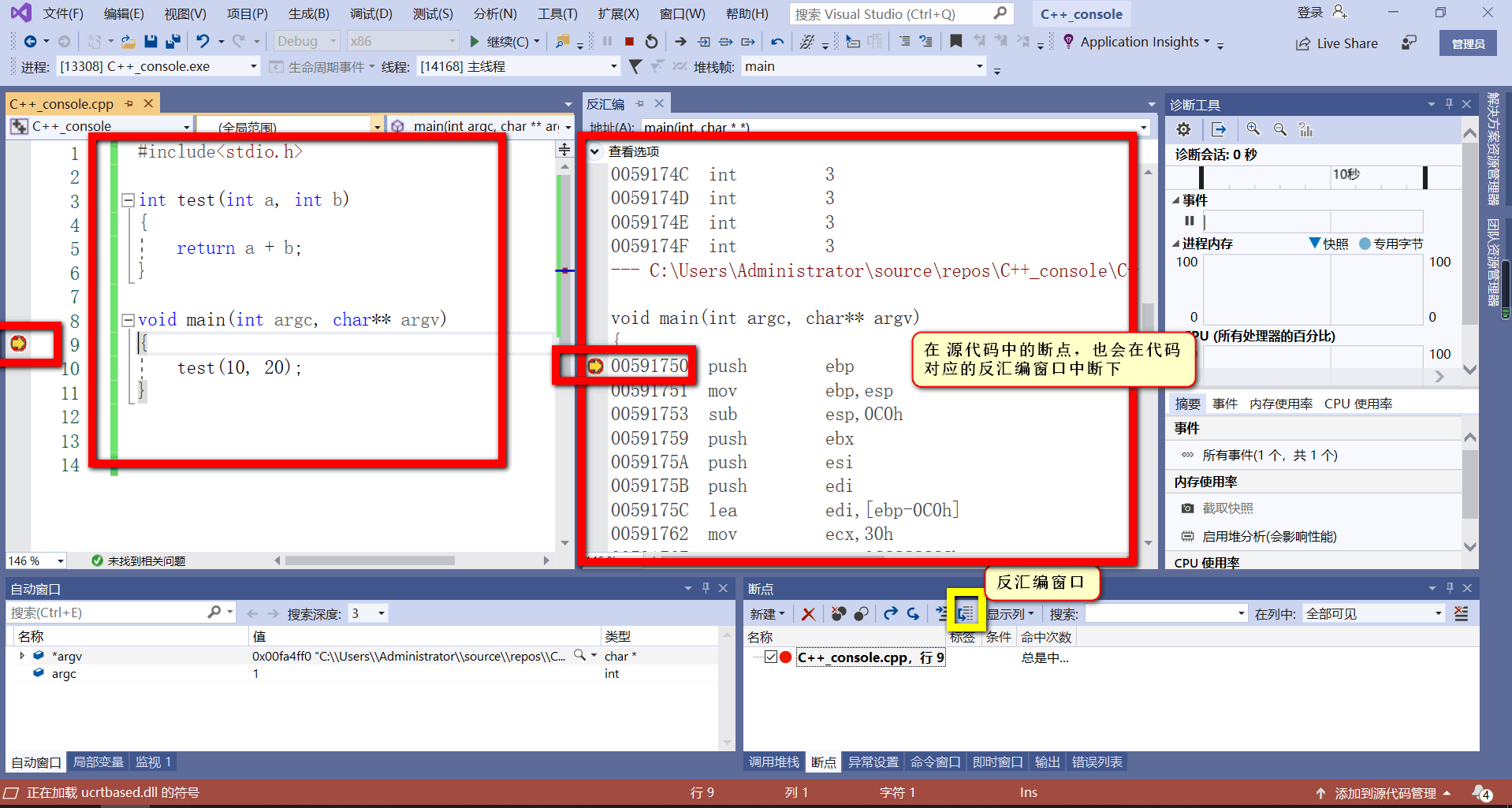Viewport: 1512px width, 808px height.
Task: Open the 工具(T) menu
Action: click(x=557, y=14)
